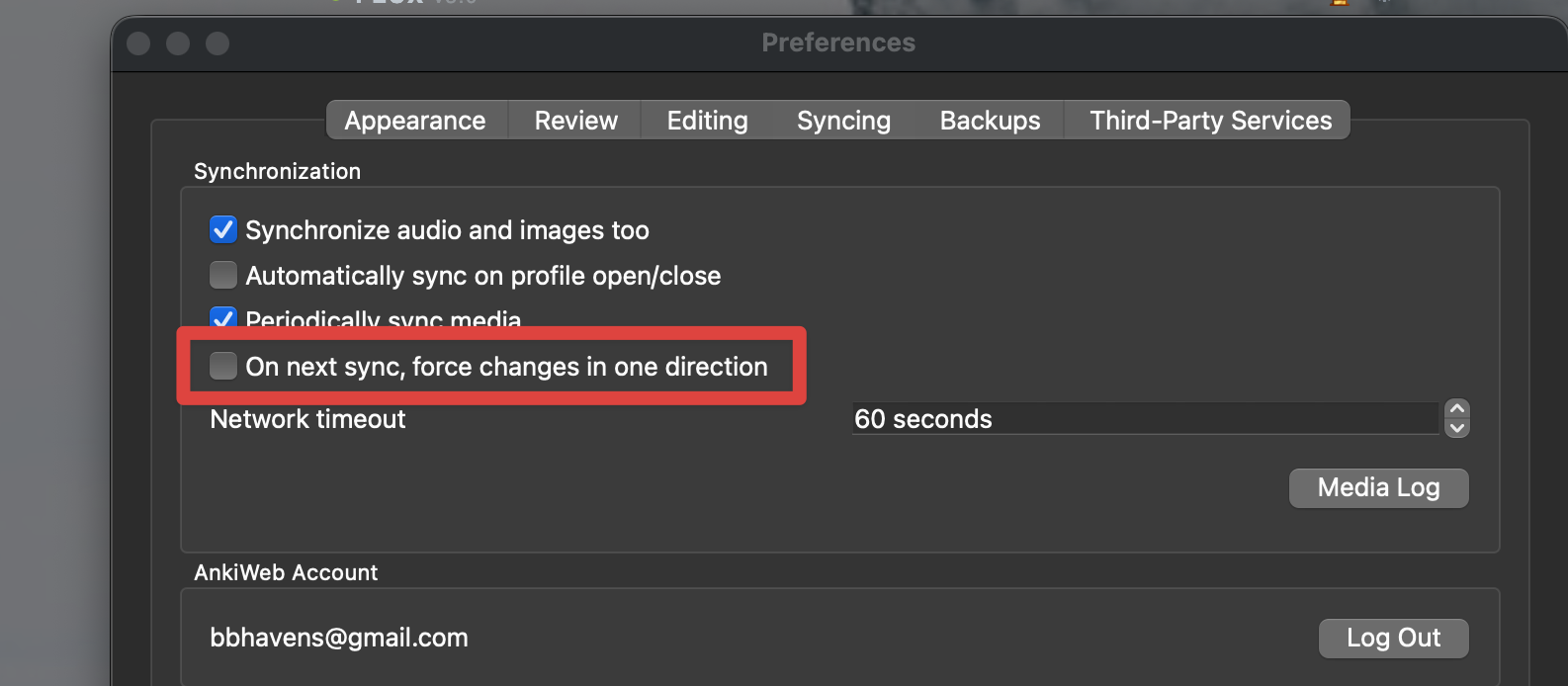Enable Synchronize audio and images too checkbox

pos(223,230)
